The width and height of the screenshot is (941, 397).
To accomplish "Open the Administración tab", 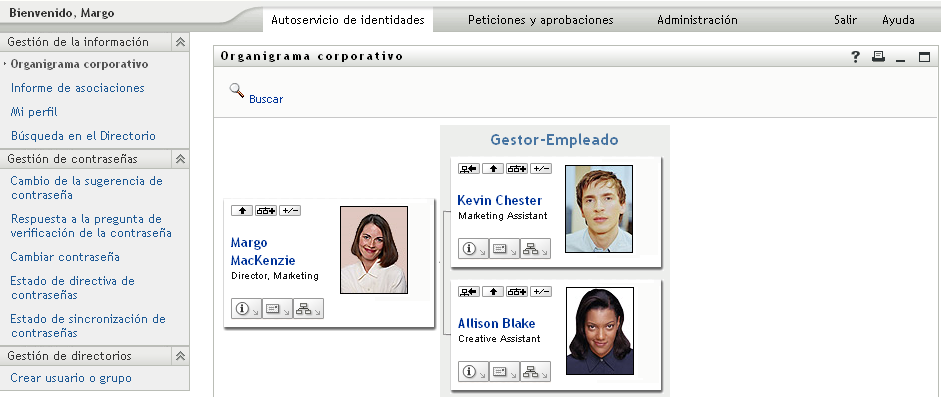I will coord(697,20).
